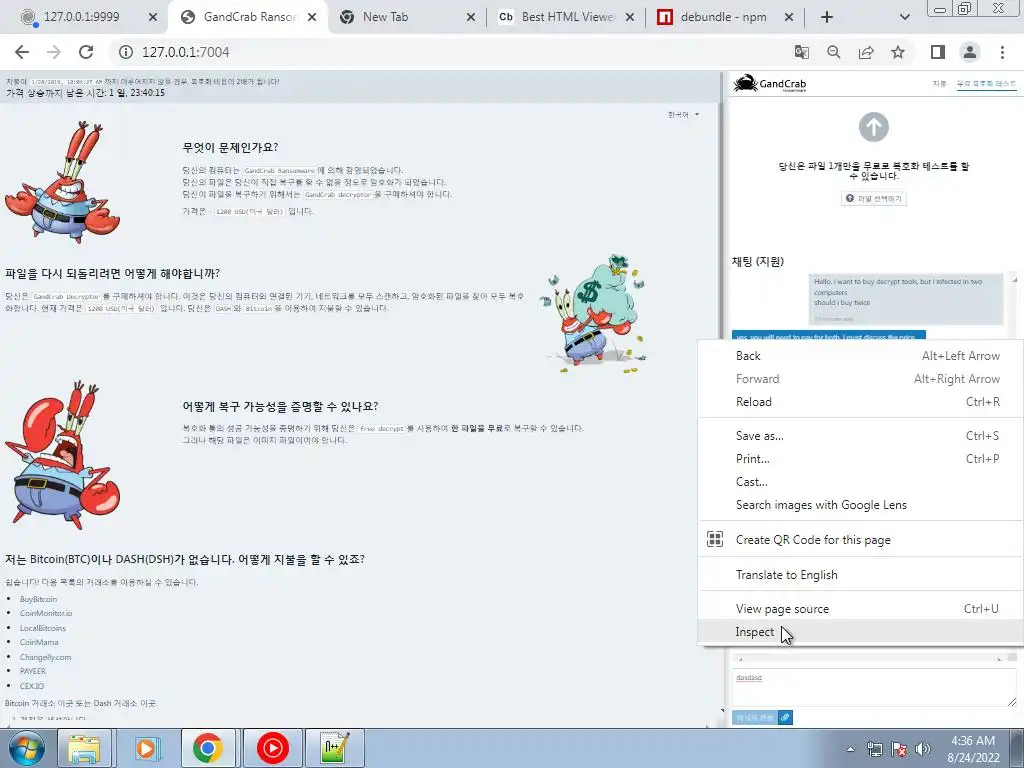Click the CEX.IO link
Viewport: 1024px width, 768px height.
[32, 686]
